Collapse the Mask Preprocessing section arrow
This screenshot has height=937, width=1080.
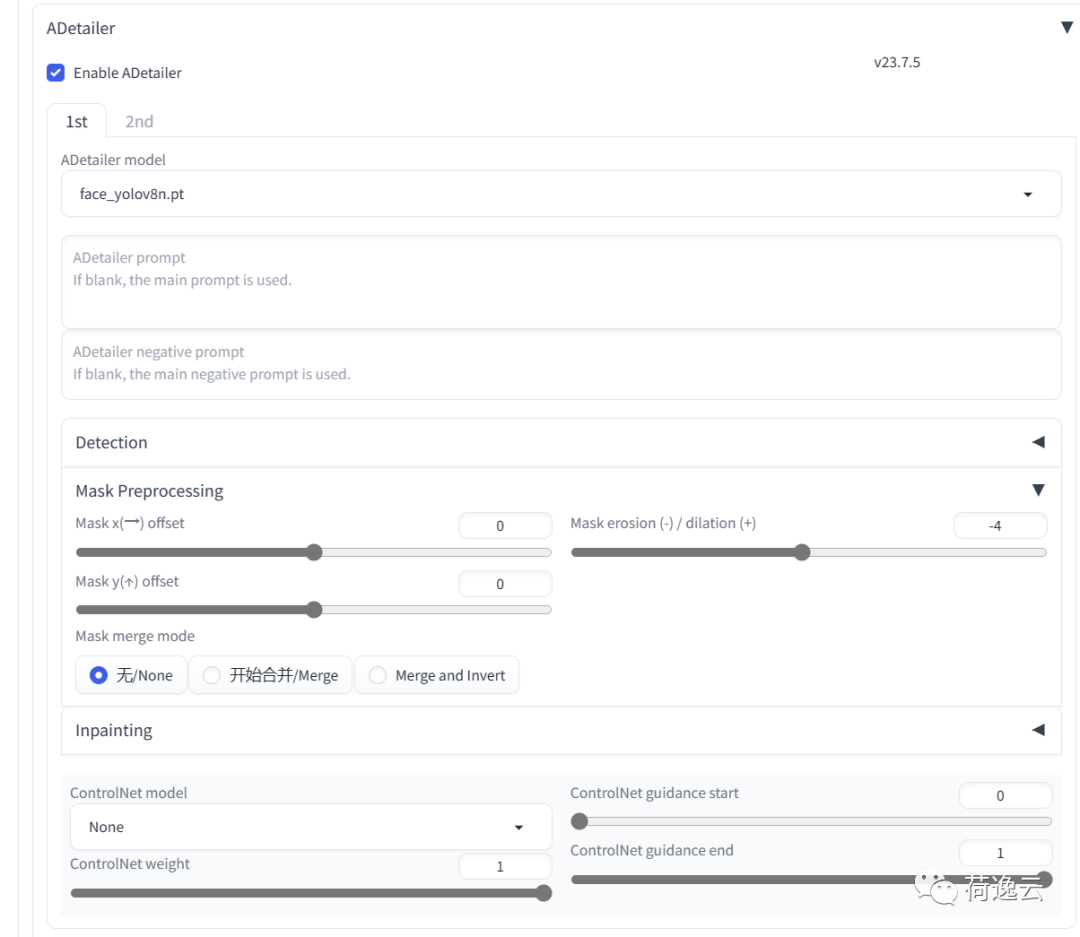pos(1038,490)
